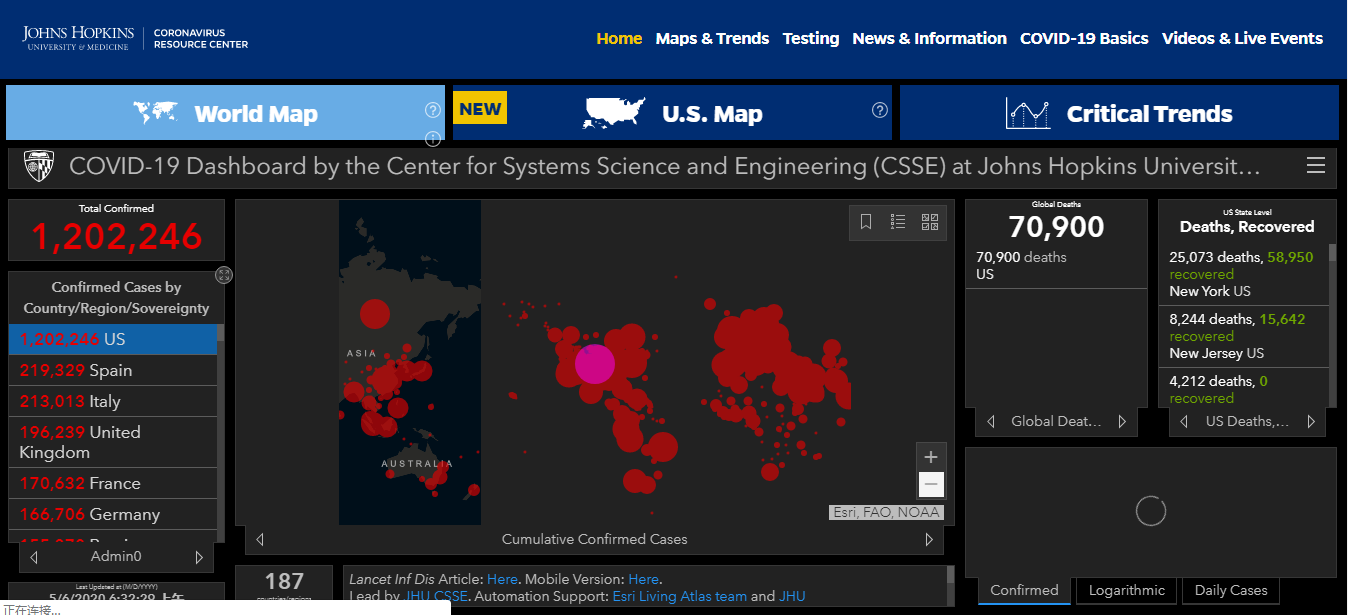Select Spain in the confirmed cases list
Screen dimensions: 1348x615
pyautogui.click(x=111, y=370)
